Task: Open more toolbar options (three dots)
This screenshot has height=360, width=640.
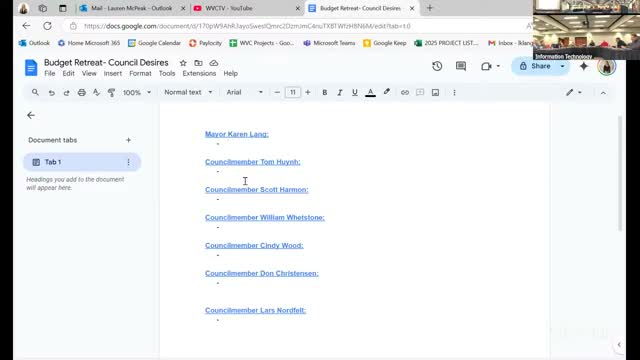Action: (x=454, y=93)
